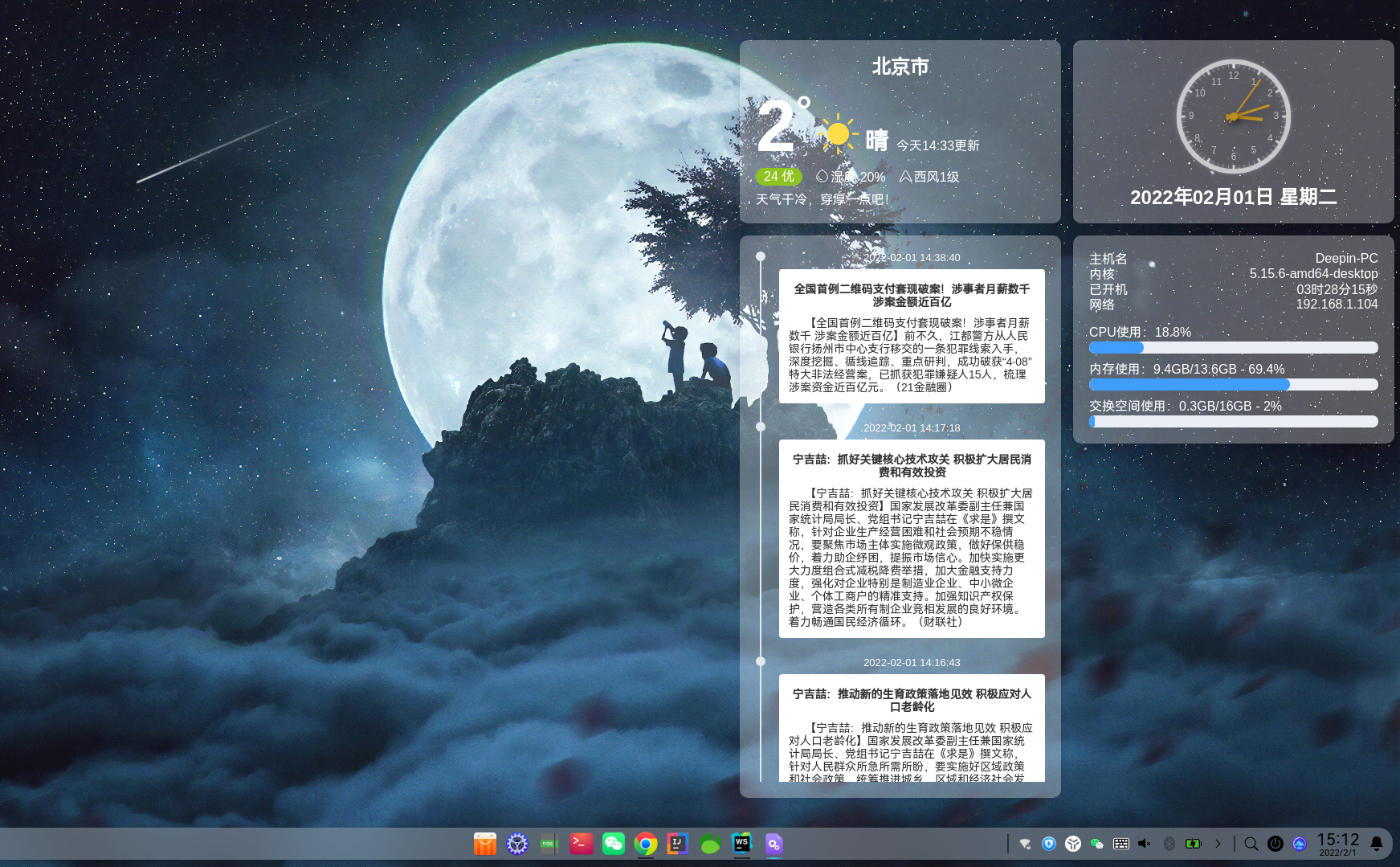Expand the hidden tray icons chevron
The width and height of the screenshot is (1400, 867).
point(1219,844)
